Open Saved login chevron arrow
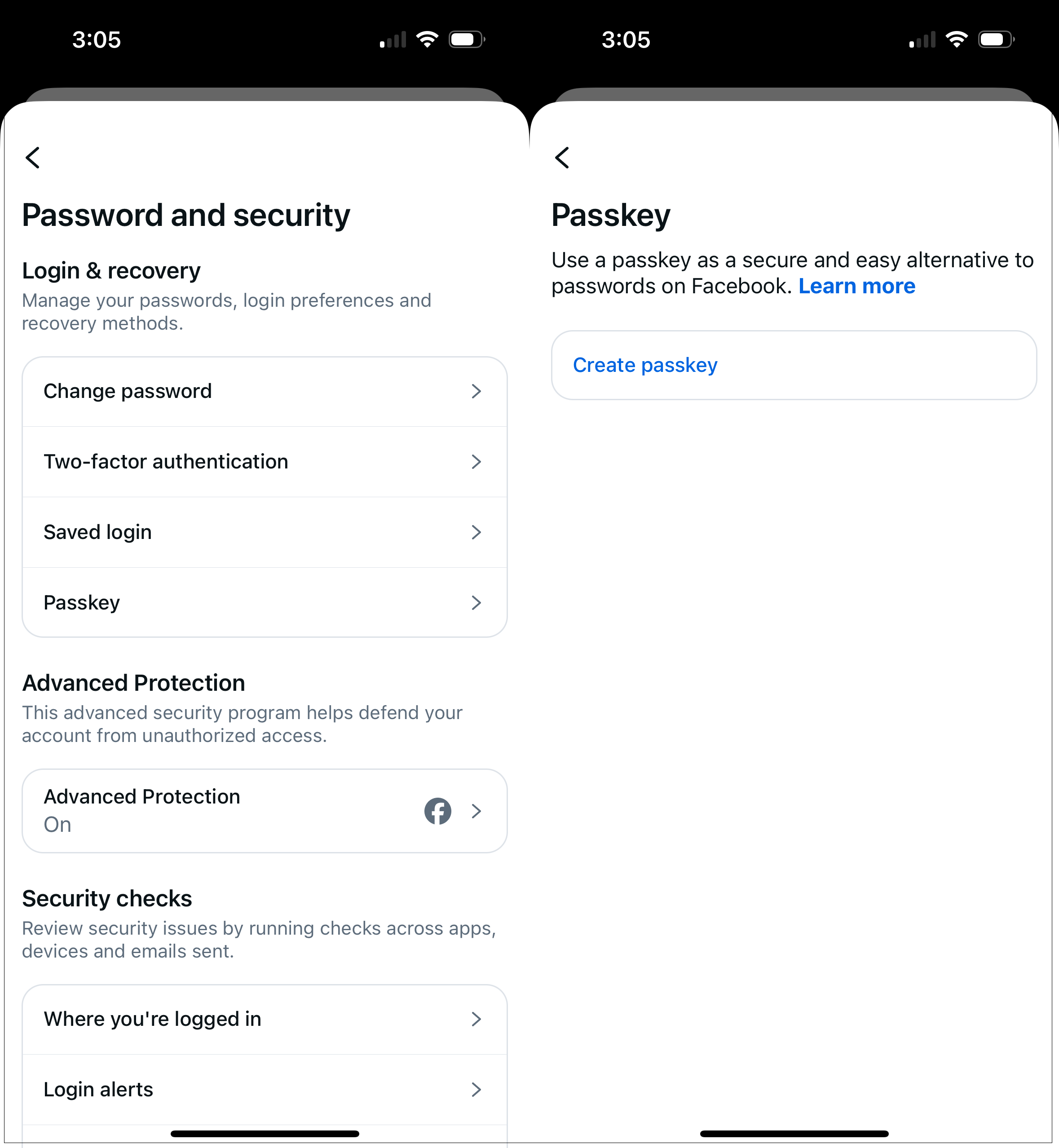 [x=476, y=532]
